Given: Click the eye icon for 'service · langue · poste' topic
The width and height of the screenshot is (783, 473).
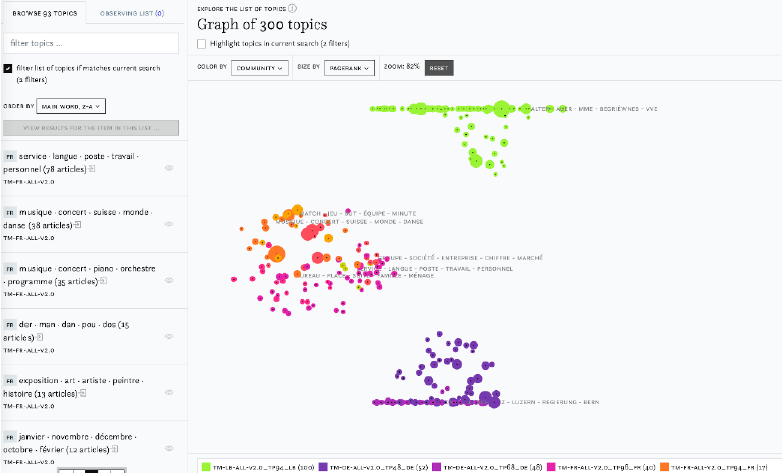Looking at the screenshot, I should (169, 168).
